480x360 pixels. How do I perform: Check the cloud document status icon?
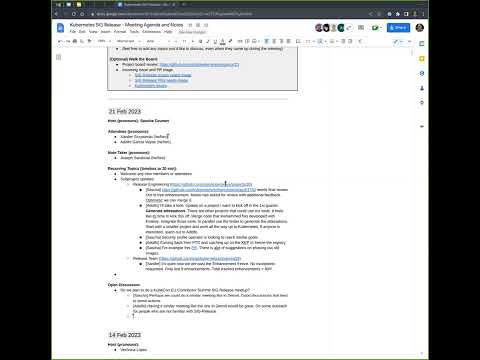(x=206, y=25)
